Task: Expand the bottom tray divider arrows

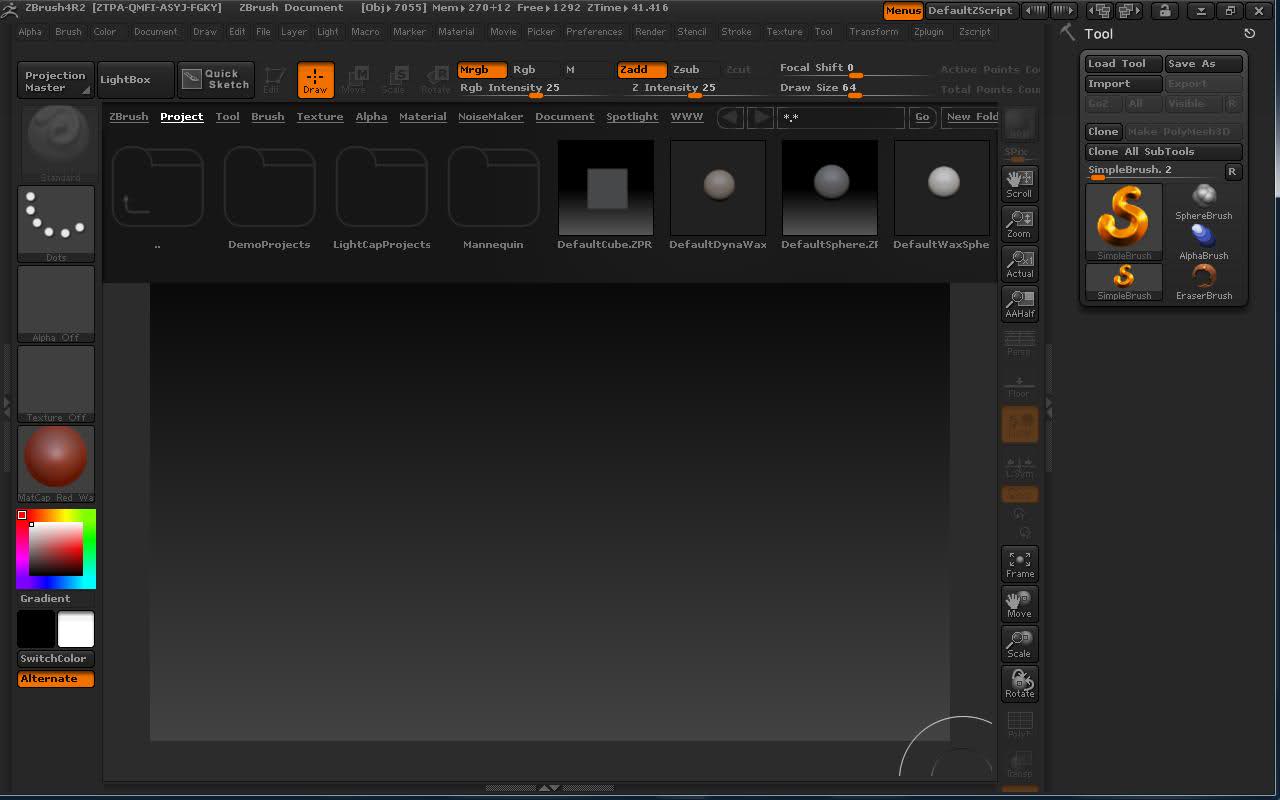Action: click(549, 788)
